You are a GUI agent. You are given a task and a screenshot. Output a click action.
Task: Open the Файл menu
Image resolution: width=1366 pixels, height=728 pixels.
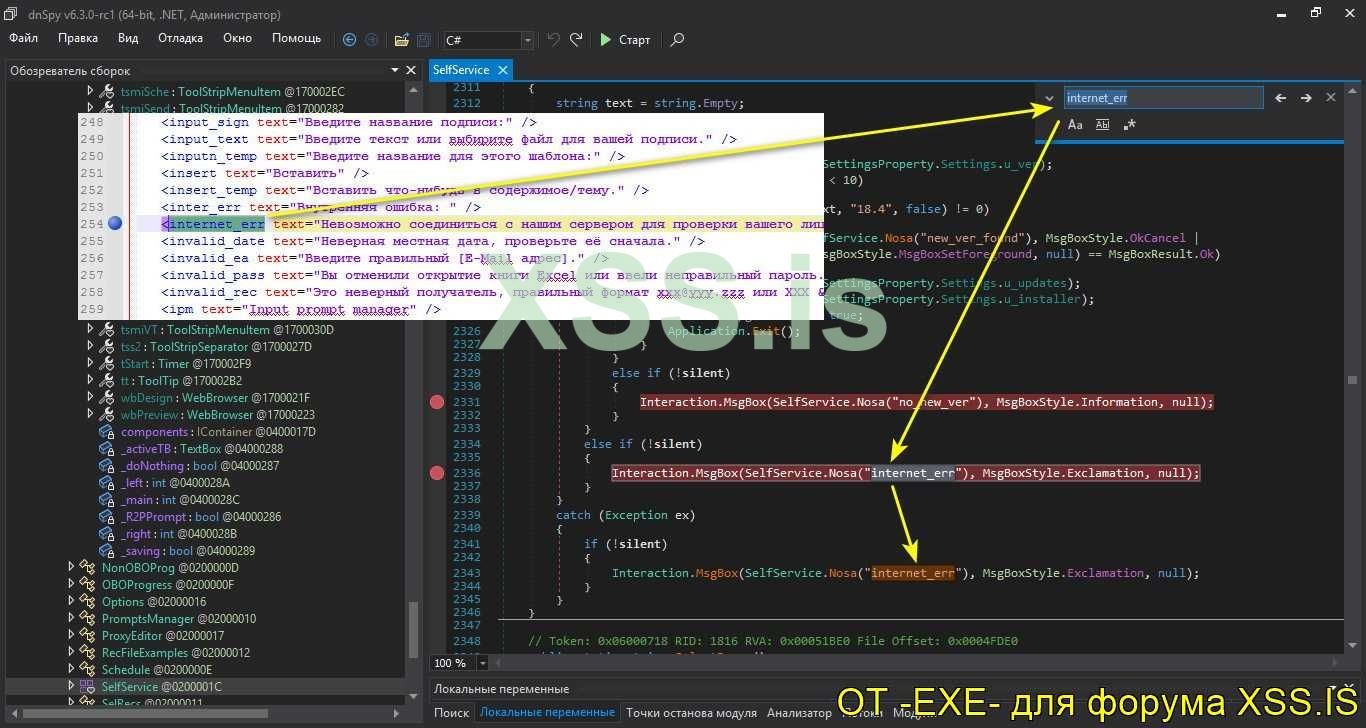23,38
